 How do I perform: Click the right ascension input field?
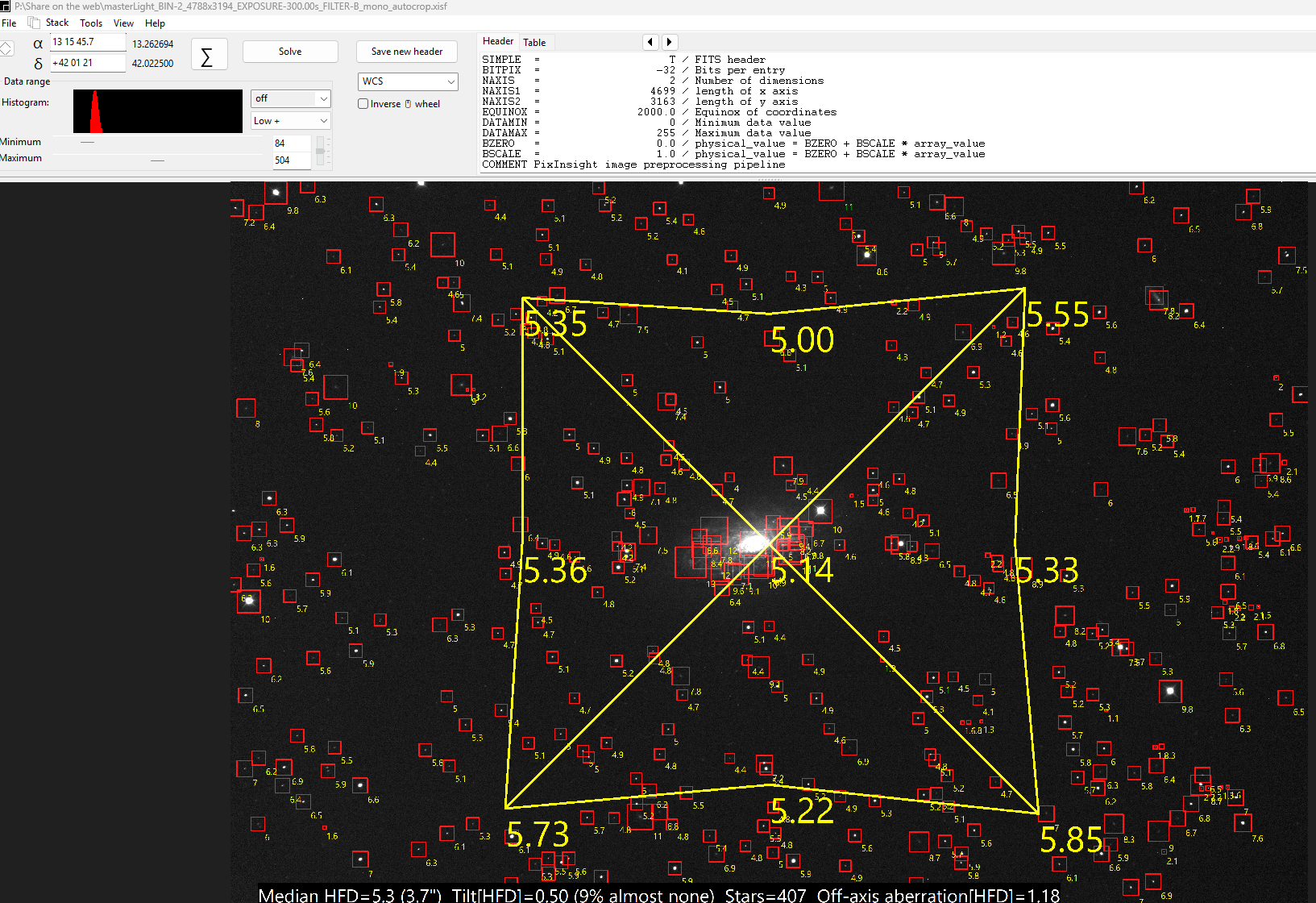pyautogui.click(x=88, y=42)
